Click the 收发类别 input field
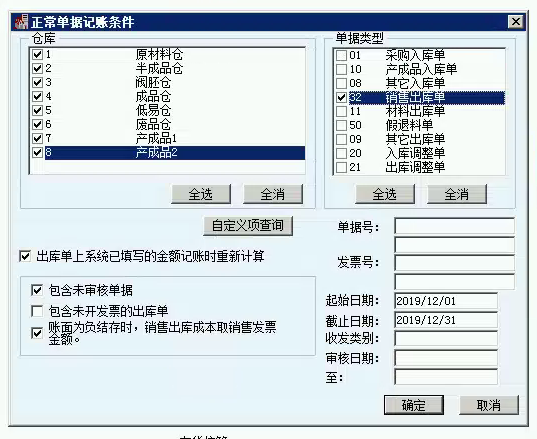The height and width of the screenshot is (439, 537). coord(446,339)
